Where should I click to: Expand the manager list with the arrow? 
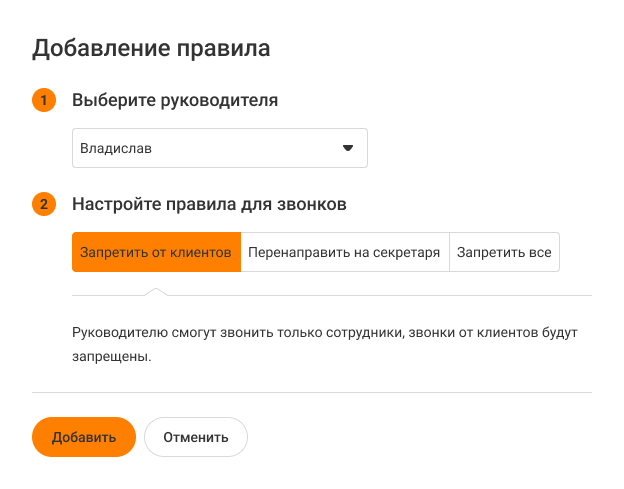pyautogui.click(x=348, y=148)
